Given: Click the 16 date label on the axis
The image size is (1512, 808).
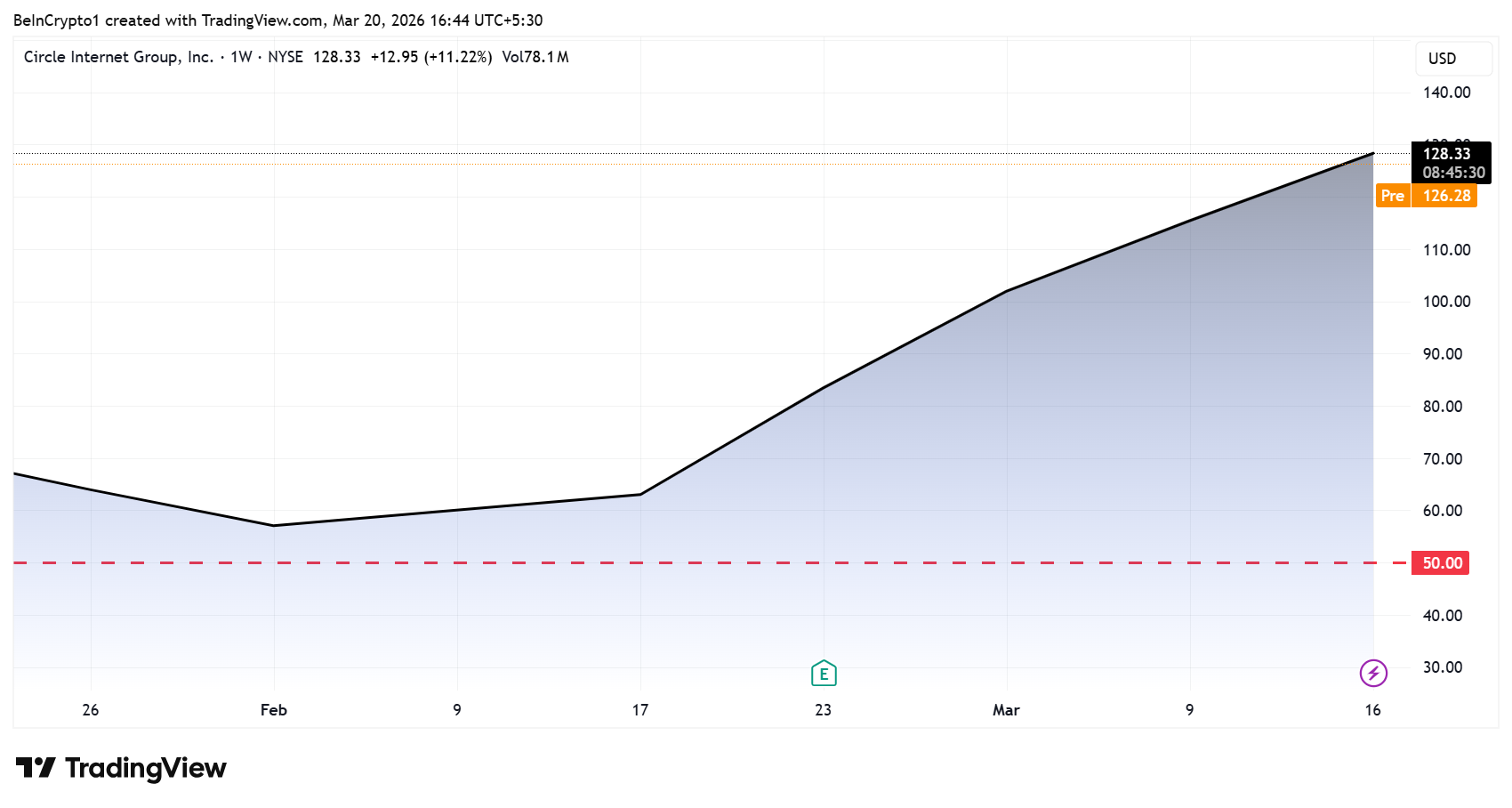Looking at the screenshot, I should 1372,710.
